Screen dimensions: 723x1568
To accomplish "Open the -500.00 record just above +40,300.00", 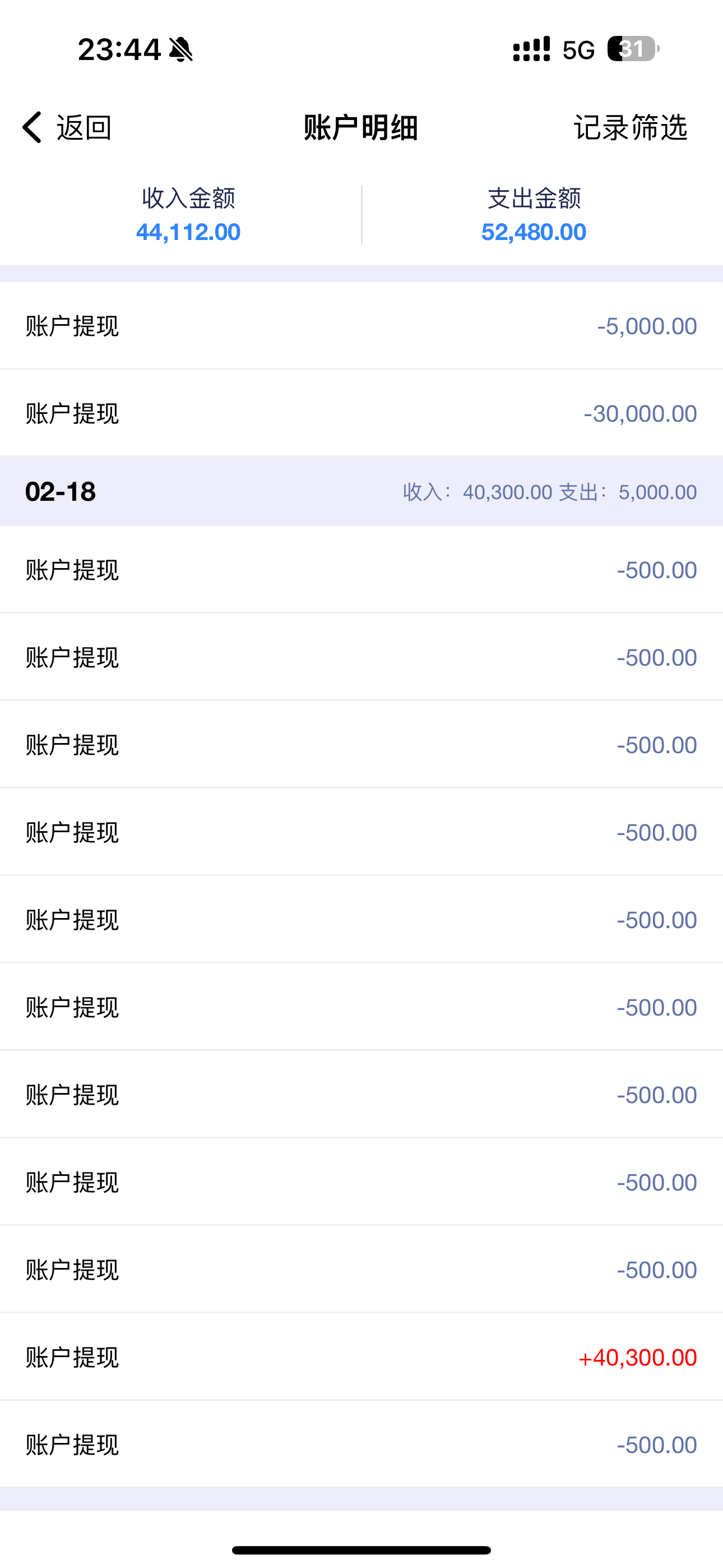I will click(361, 1270).
